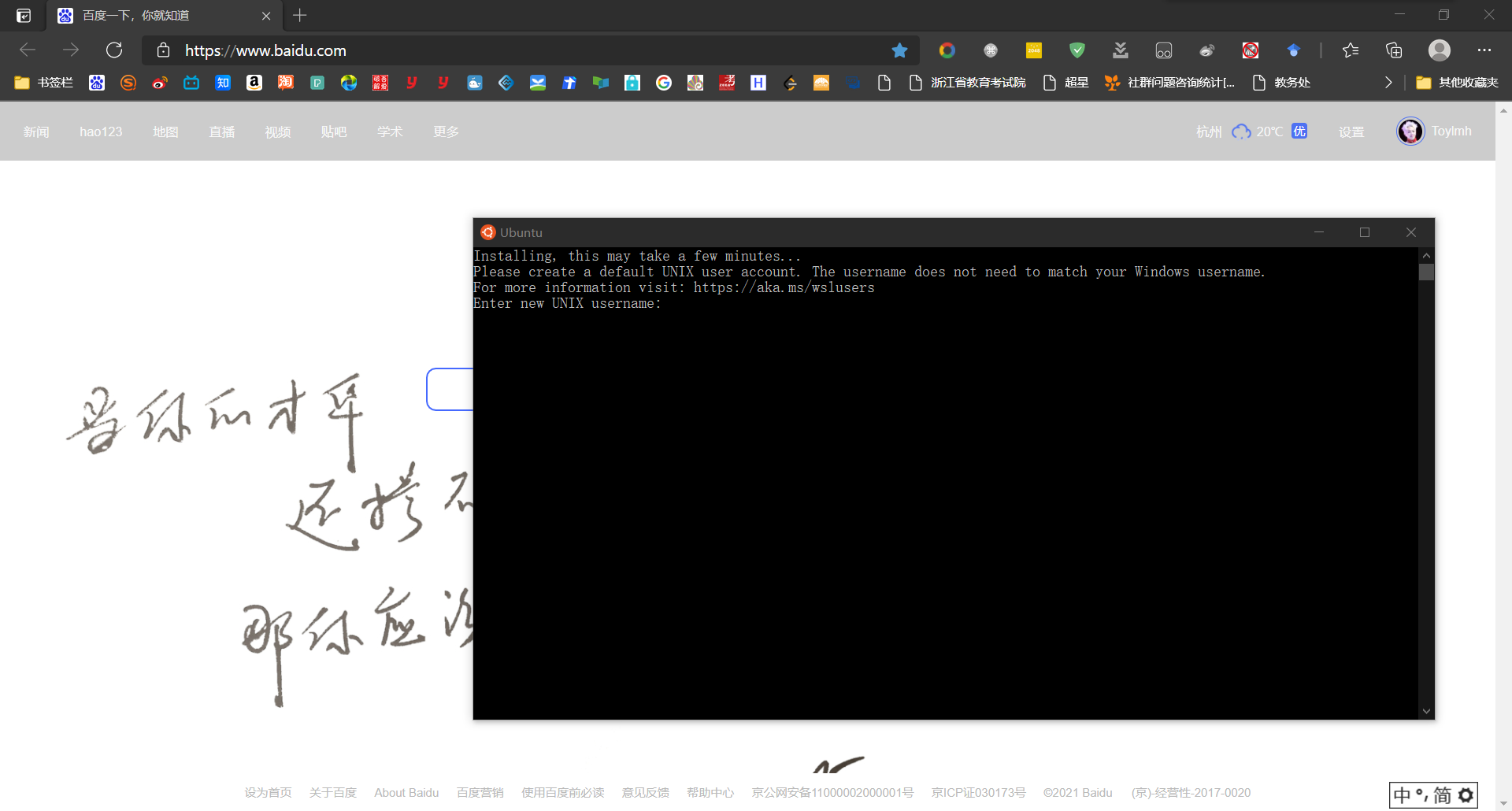Open the blue whale bookmark
The height and width of the screenshot is (811, 1512).
[475, 83]
